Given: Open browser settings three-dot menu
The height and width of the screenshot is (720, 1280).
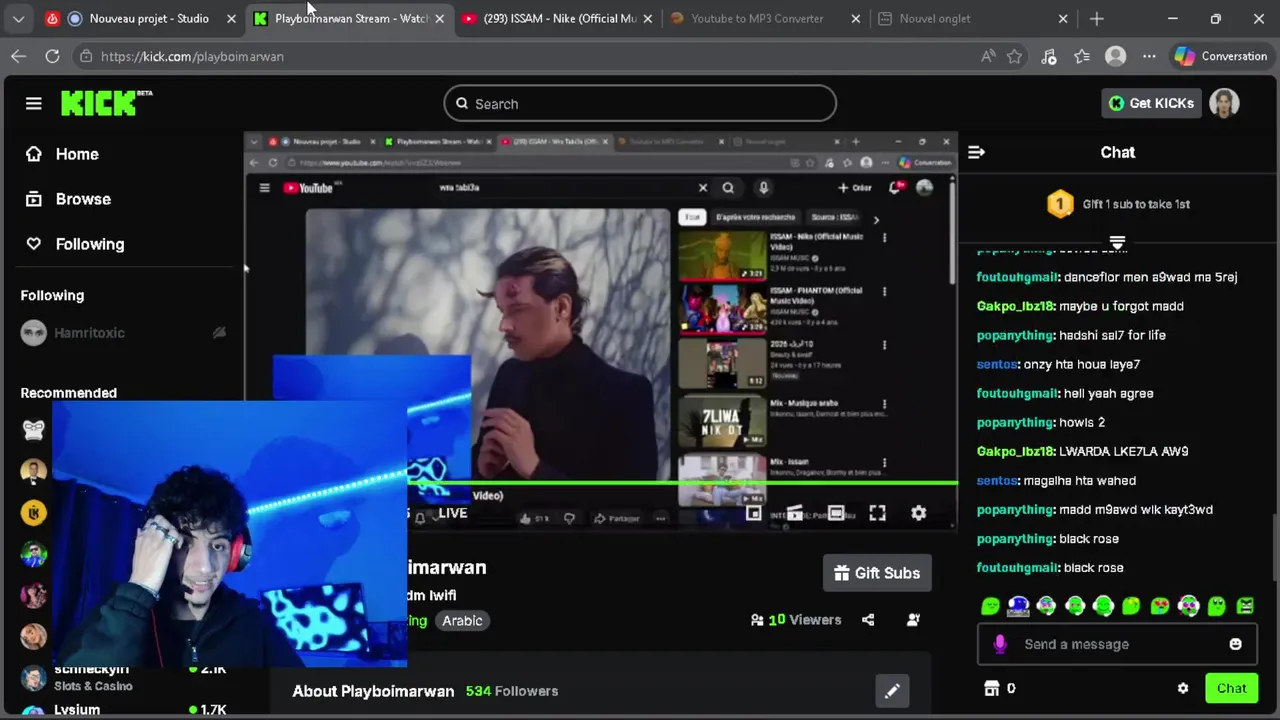Looking at the screenshot, I should pyautogui.click(x=1149, y=56).
